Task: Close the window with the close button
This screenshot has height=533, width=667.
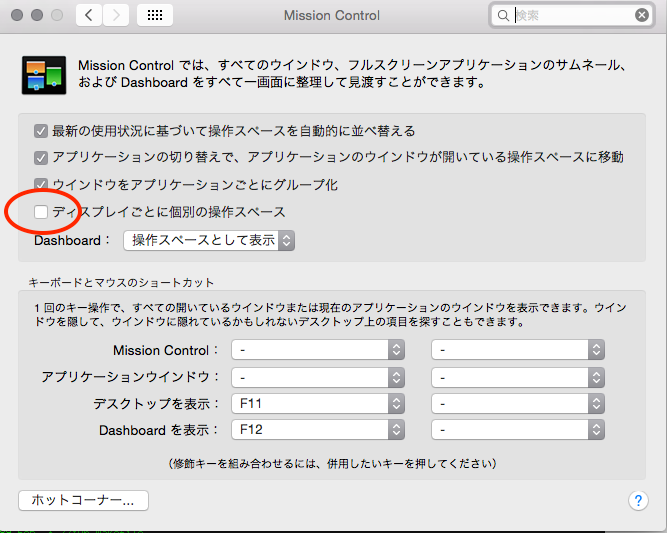Action: [17, 15]
